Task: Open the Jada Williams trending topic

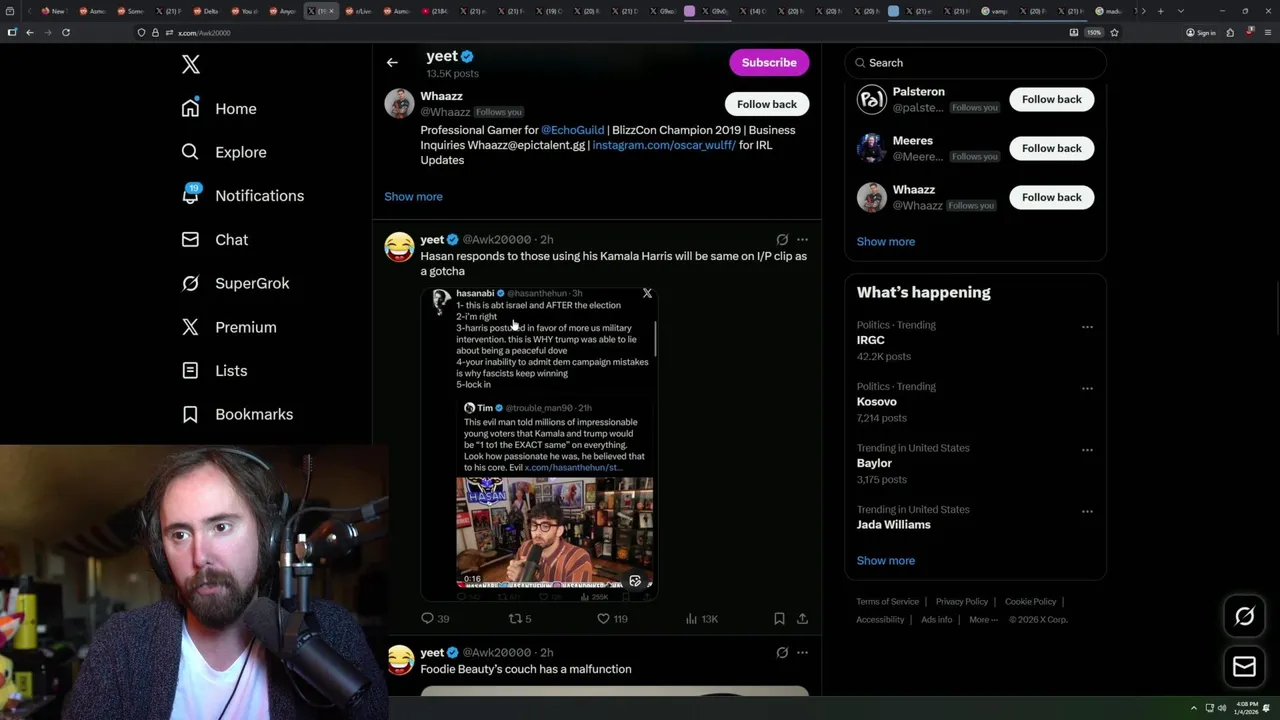Action: pos(893,524)
